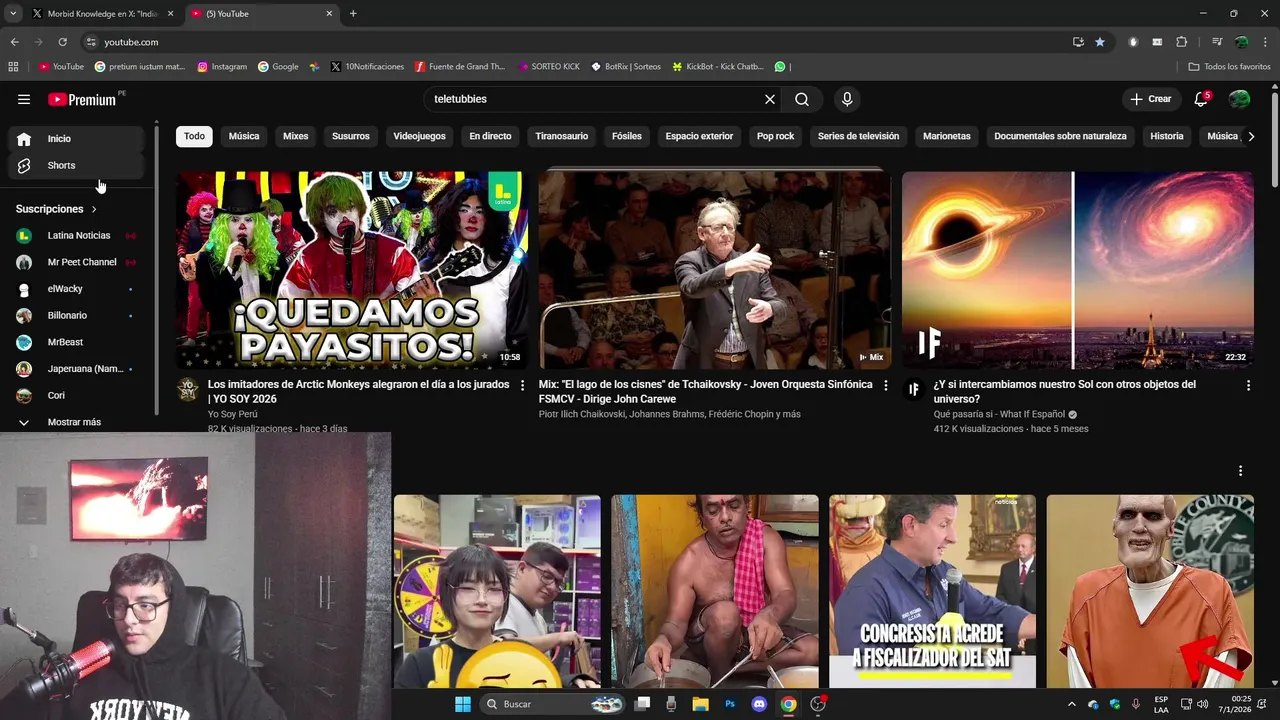This screenshot has width=1280, height=720.
Task: Open the Instagram bookmark
Action: (x=222, y=67)
